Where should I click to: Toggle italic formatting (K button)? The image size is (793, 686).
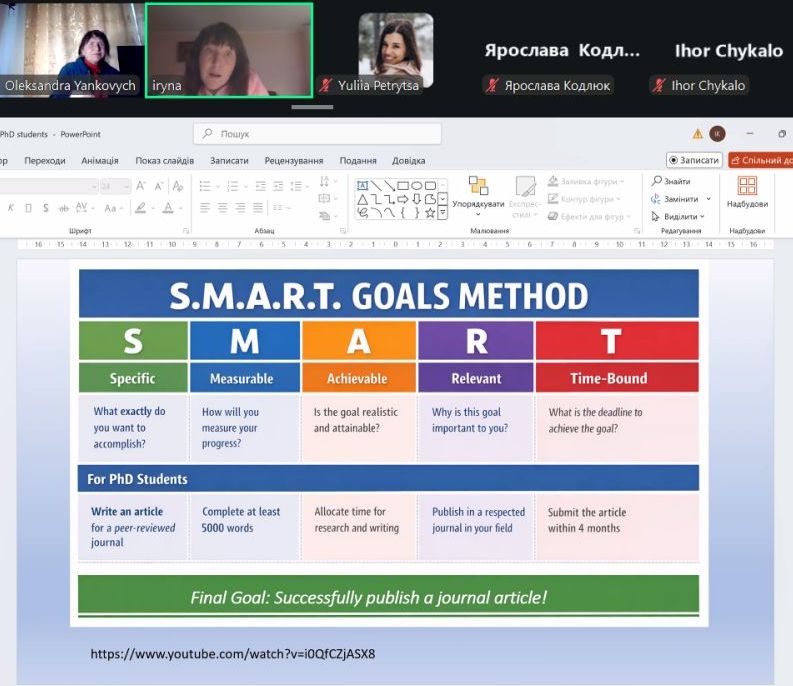coord(12,208)
